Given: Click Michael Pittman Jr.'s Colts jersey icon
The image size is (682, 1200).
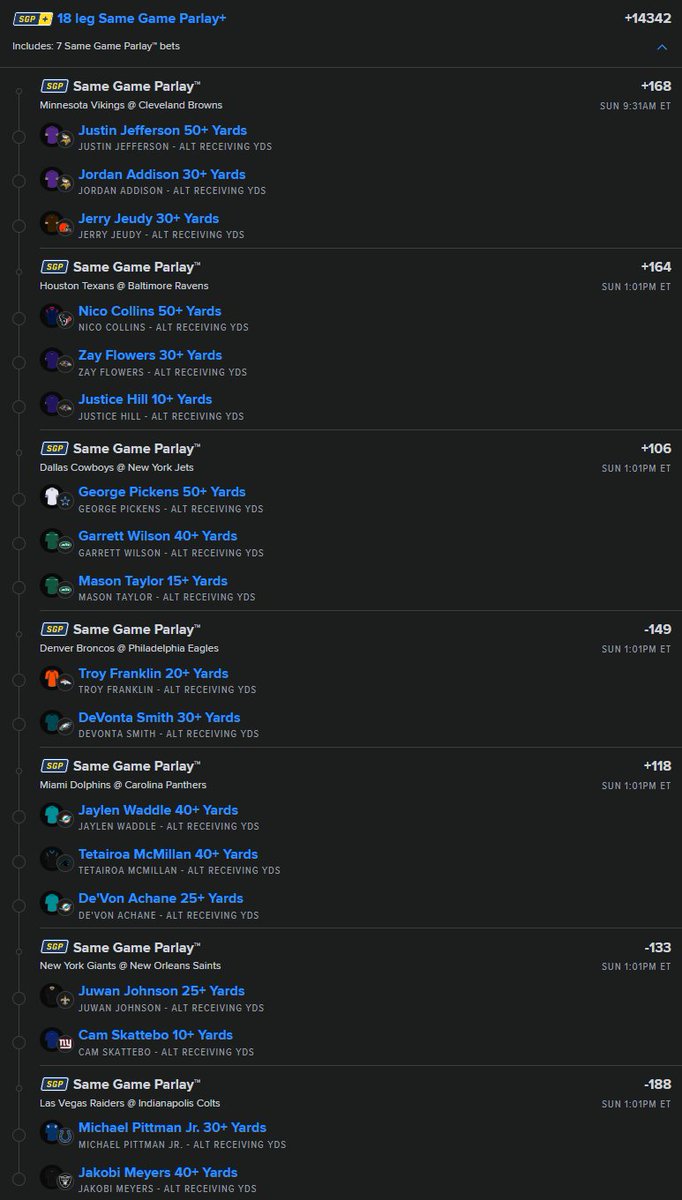Looking at the screenshot, I should tap(52, 1132).
